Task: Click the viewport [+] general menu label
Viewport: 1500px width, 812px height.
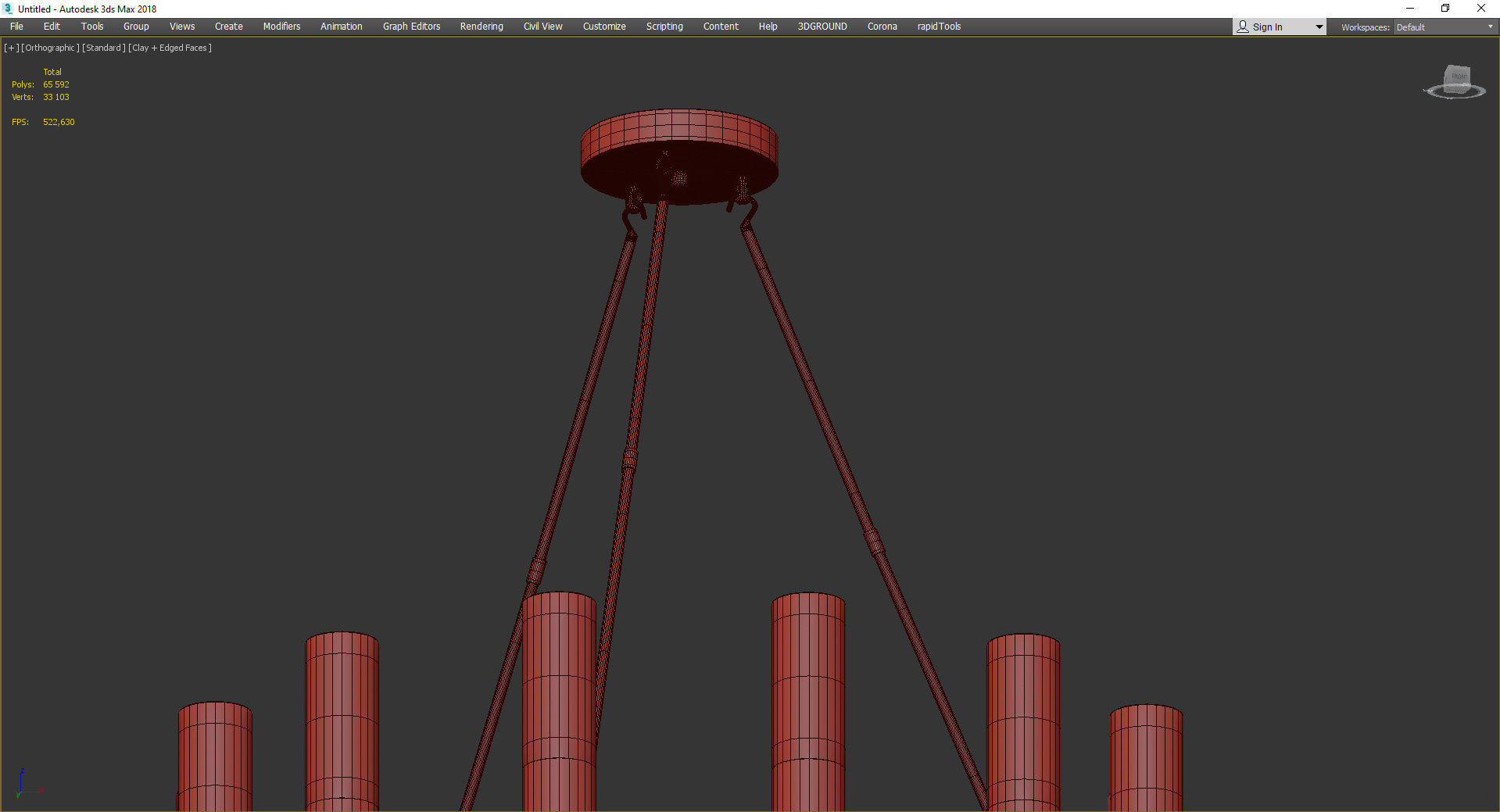Action: (x=12, y=48)
